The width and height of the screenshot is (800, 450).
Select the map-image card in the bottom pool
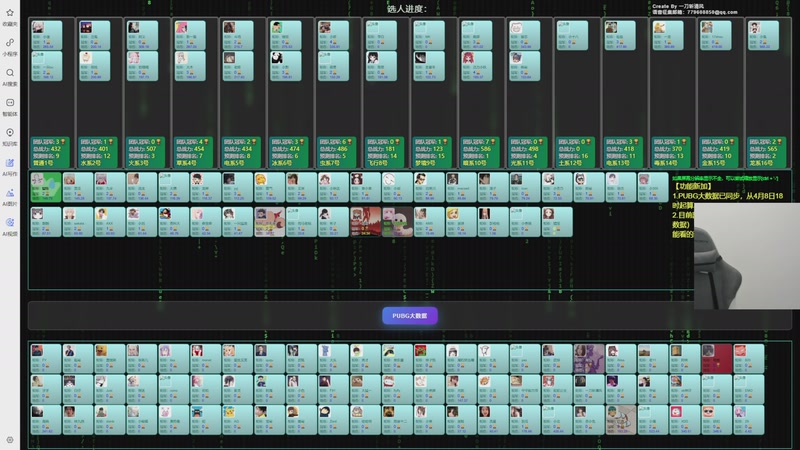point(621,420)
